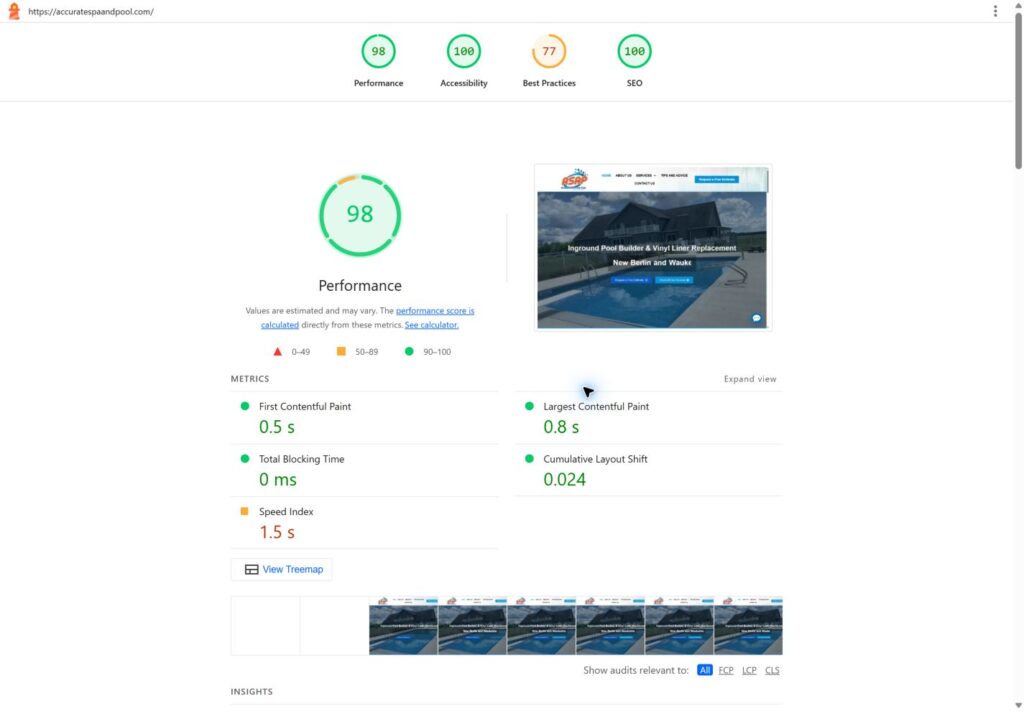The height and width of the screenshot is (711, 1024).
Task: Click the large Performance heading text
Action: coord(360,285)
